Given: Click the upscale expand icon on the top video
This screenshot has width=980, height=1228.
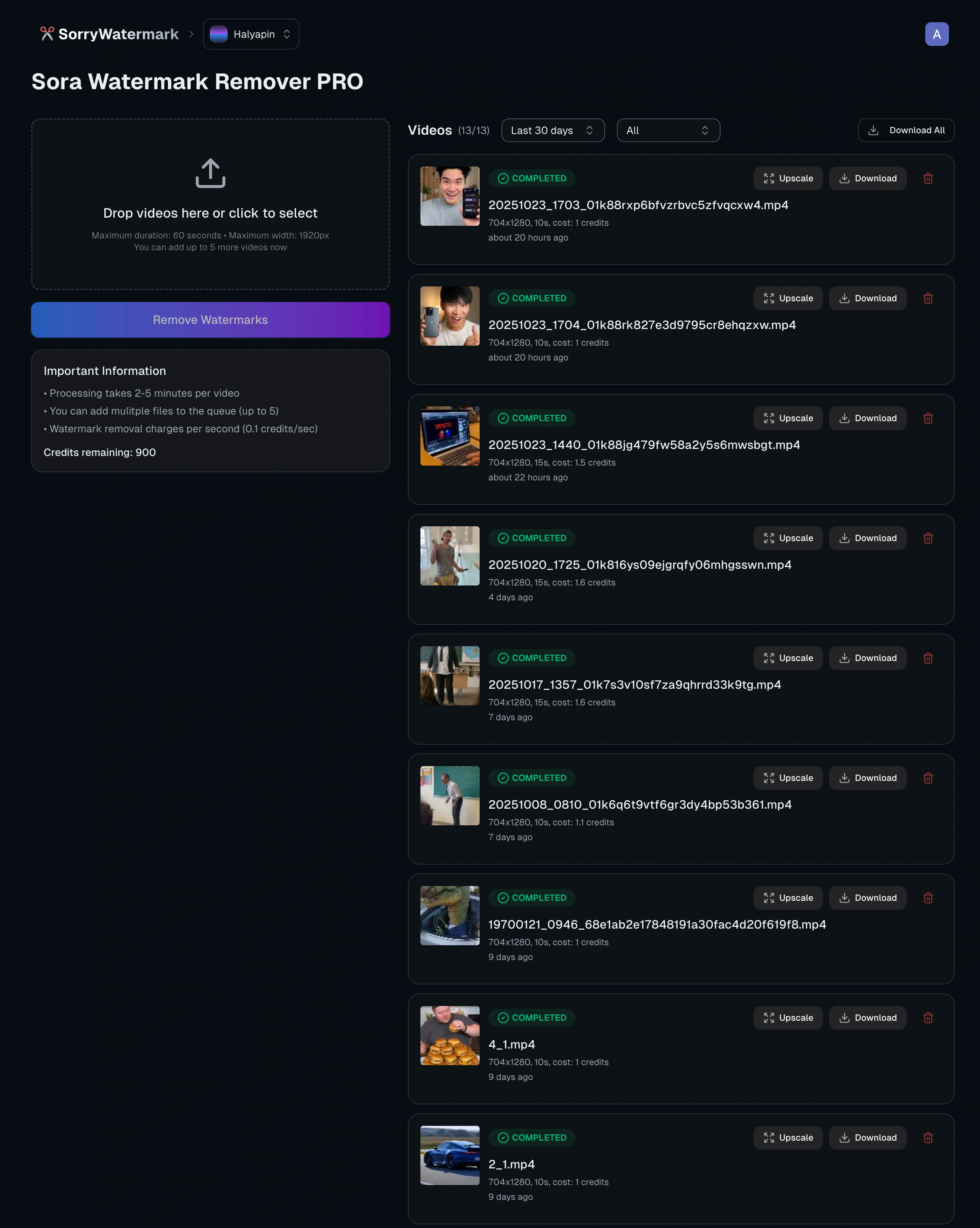Looking at the screenshot, I should click(x=769, y=178).
